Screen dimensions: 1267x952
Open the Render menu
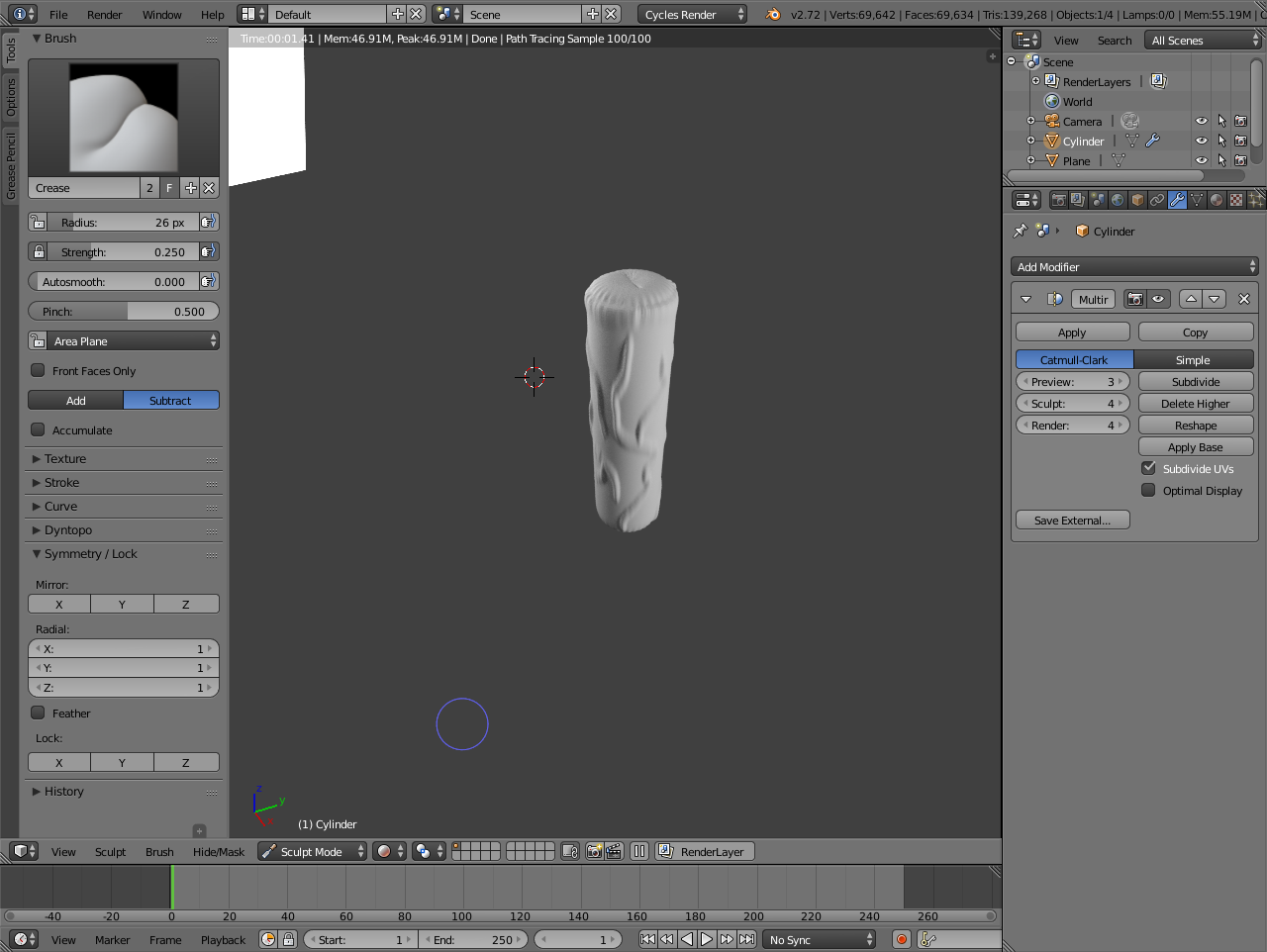click(104, 14)
